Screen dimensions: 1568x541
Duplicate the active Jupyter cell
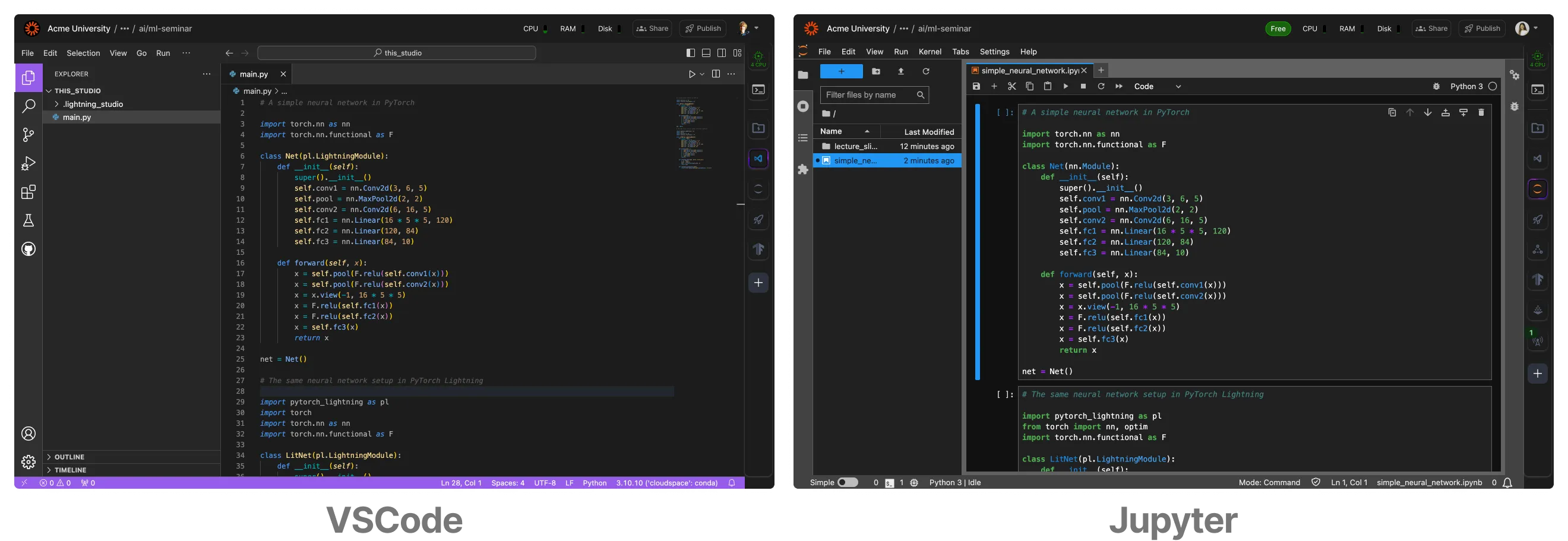click(x=1392, y=113)
